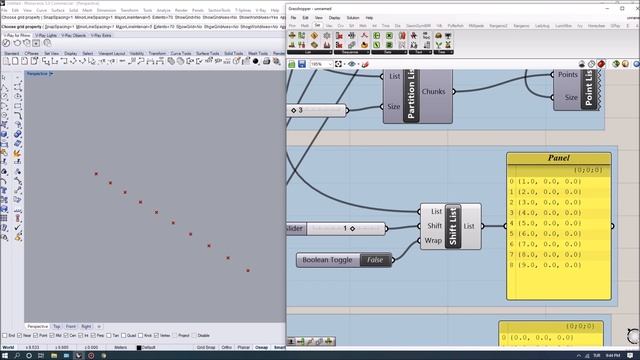Click the Open file icon on the Grasshopper canvas toolbar
This screenshot has height=360, width=640.
tap(291, 64)
